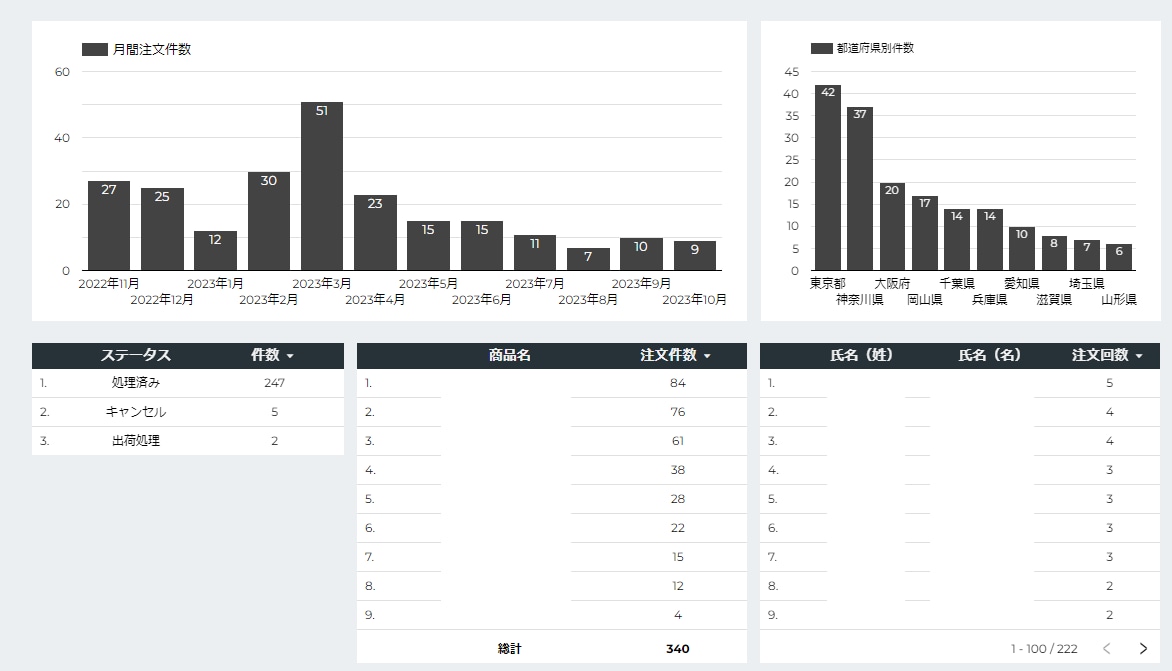Image resolution: width=1172 pixels, height=671 pixels.
Task: Select the 大阪府 bar showing 20
Action: tap(892, 226)
